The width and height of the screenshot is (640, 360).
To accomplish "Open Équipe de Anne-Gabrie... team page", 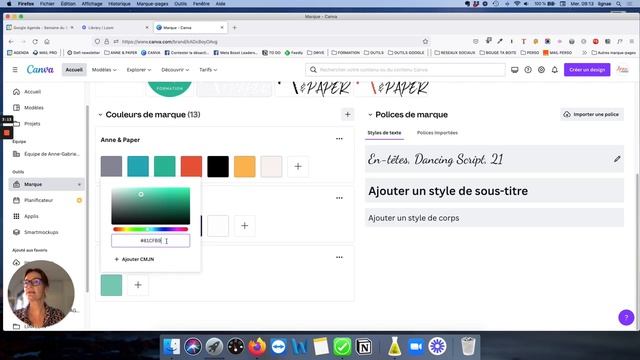I will [x=47, y=154].
